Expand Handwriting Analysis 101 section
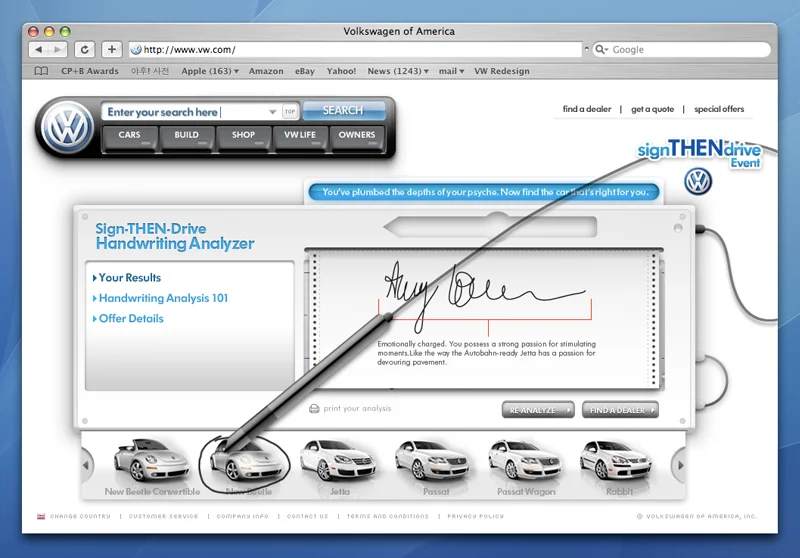Image resolution: width=800 pixels, height=558 pixels. tap(160, 298)
